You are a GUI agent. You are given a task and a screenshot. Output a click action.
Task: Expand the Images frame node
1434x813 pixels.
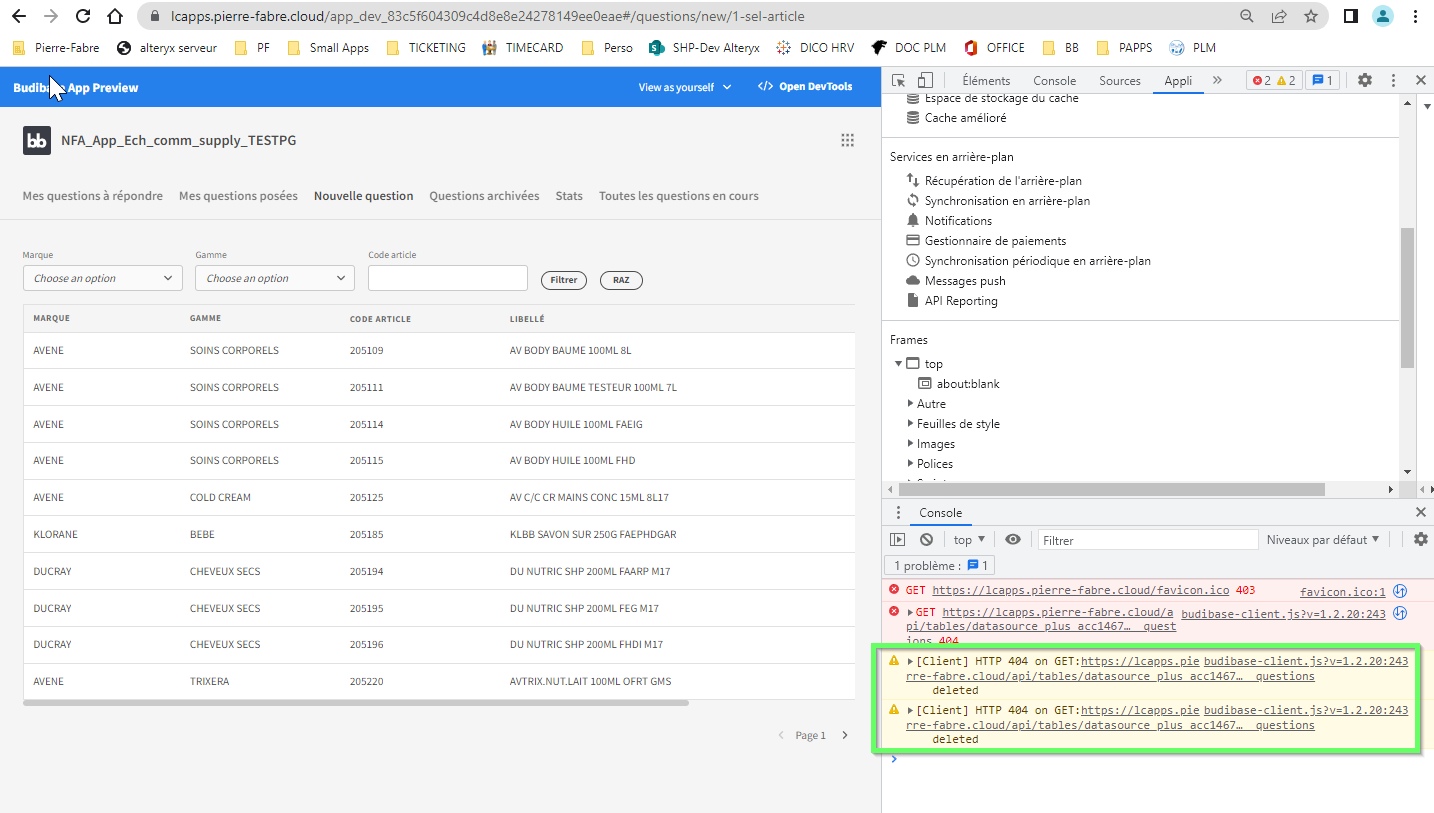[910, 444]
